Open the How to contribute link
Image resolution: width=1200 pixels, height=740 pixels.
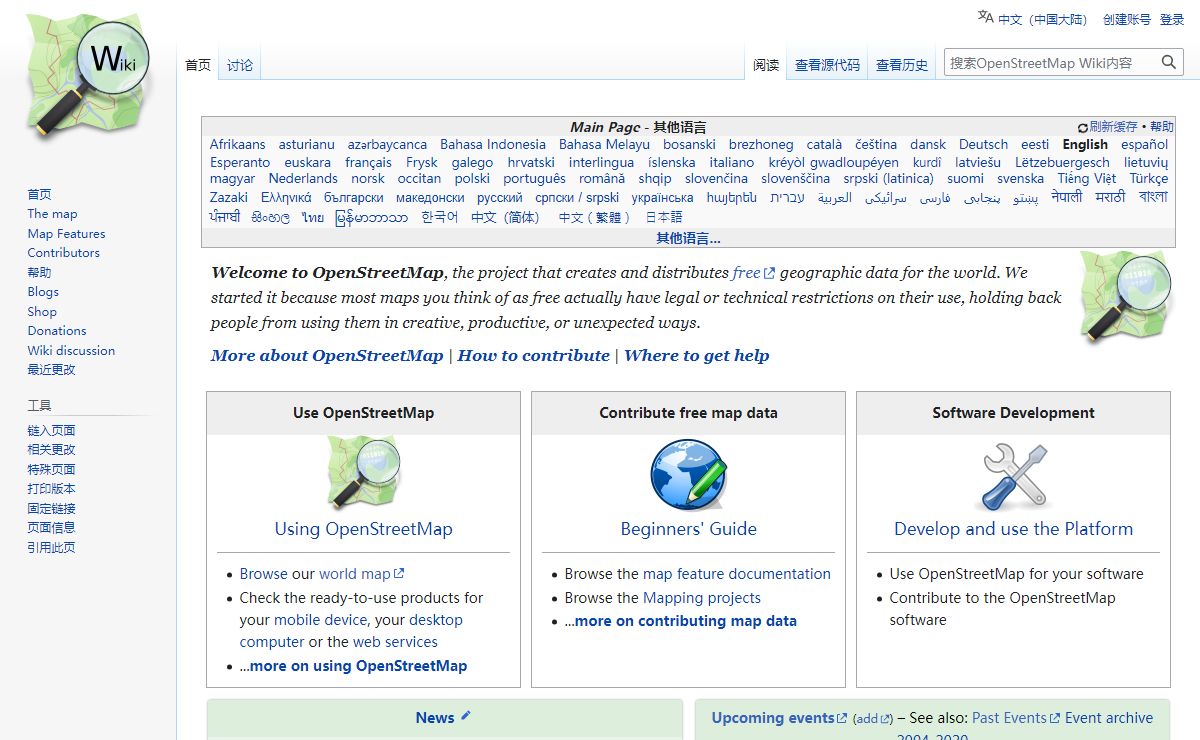click(533, 355)
